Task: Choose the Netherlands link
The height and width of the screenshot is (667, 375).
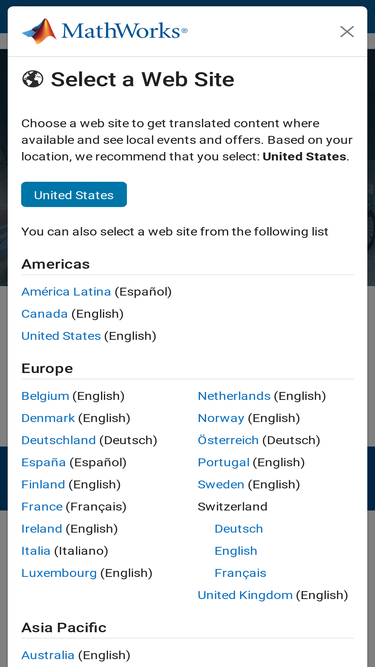Action: [234, 396]
